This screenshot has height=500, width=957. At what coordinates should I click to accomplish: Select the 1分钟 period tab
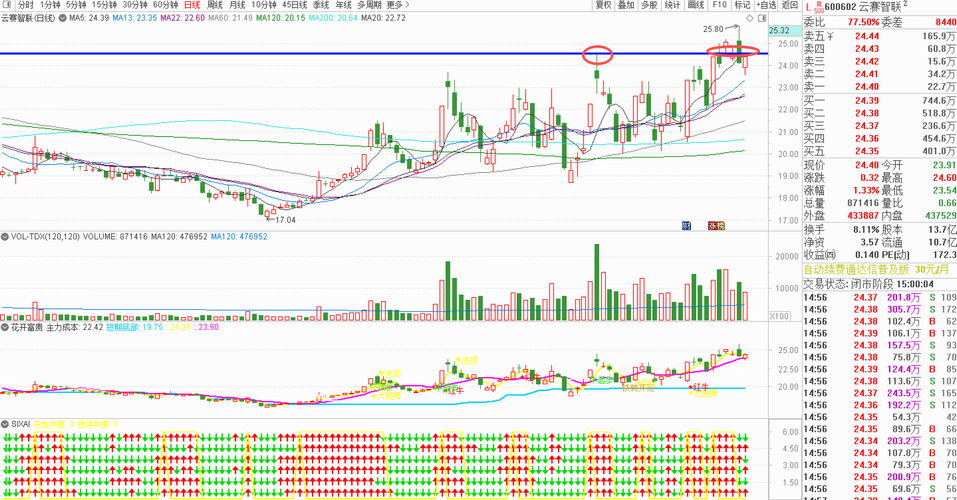click(50, 5)
